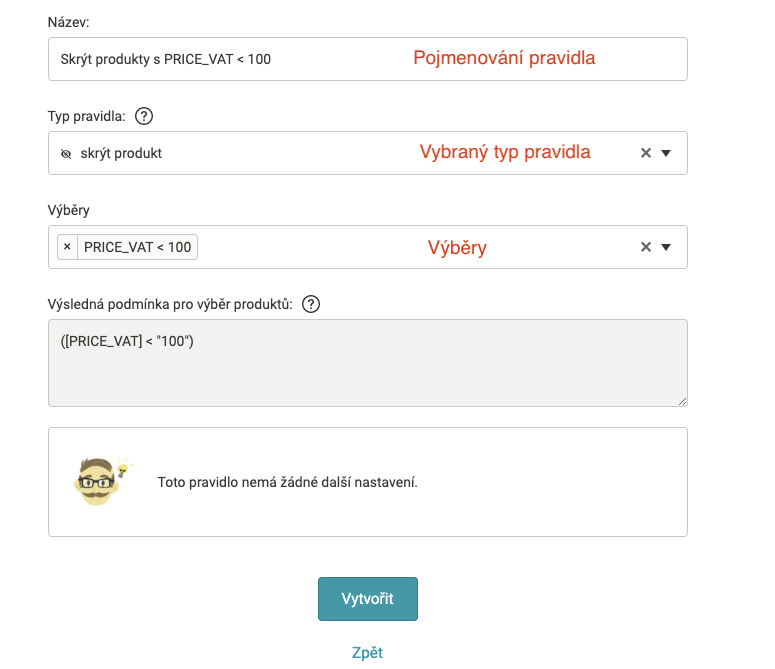This screenshot has height=669, width=775.
Task: Open the Výběry dropdown arrow
Action: (667, 247)
